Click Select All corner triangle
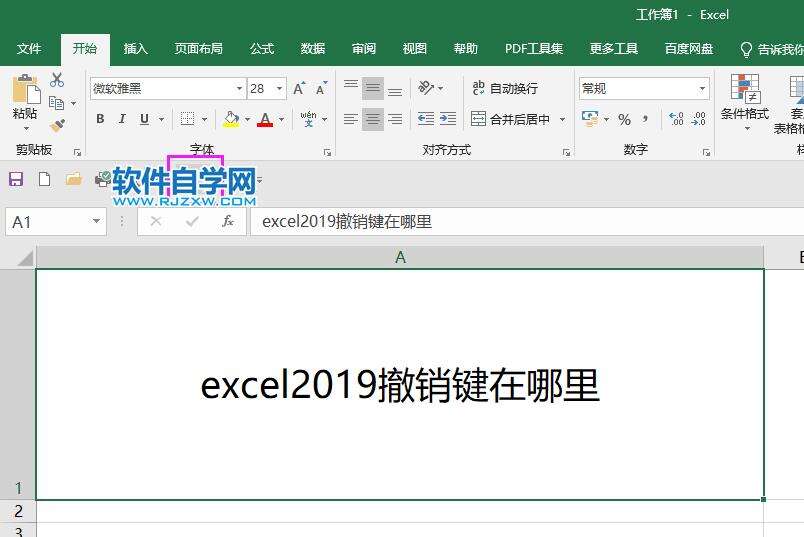The width and height of the screenshot is (804, 537). tap(25, 257)
